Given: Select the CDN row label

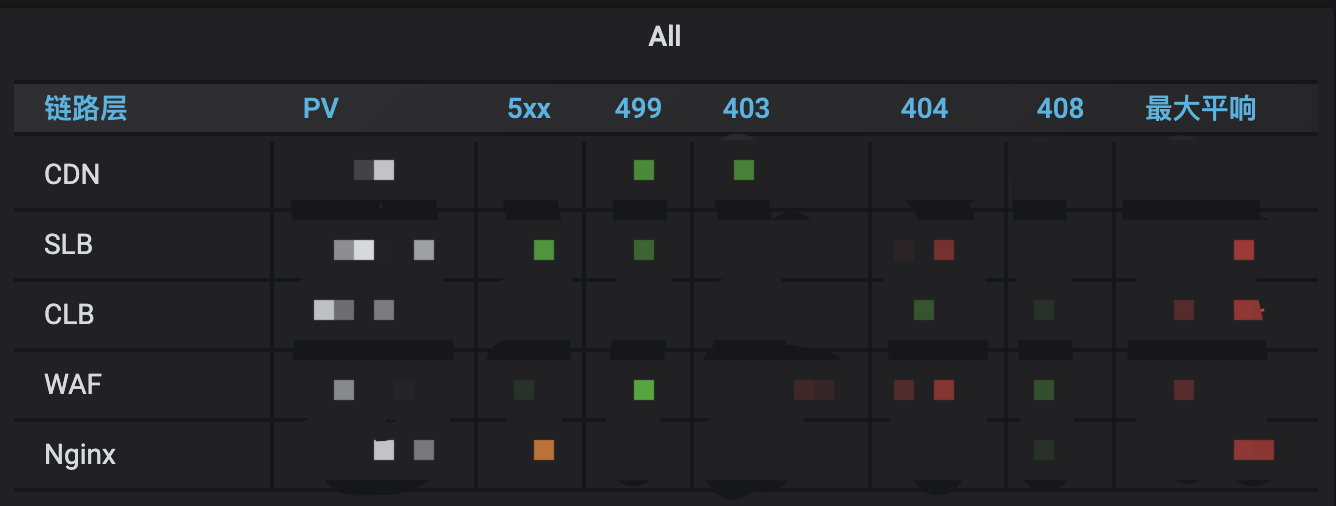Looking at the screenshot, I should 72,175.
